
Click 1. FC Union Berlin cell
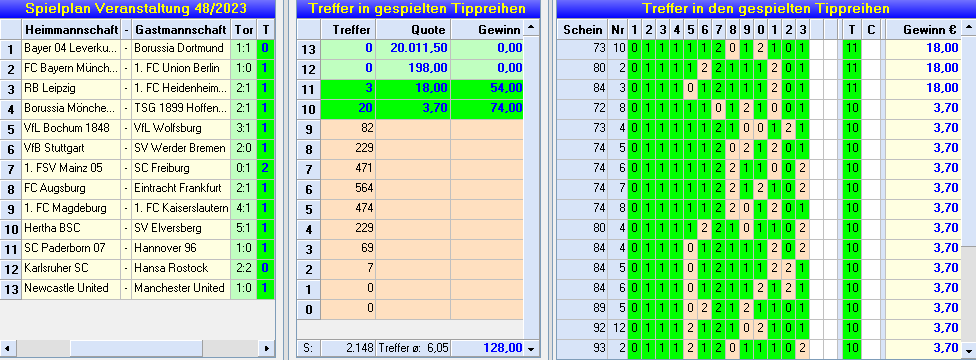(x=181, y=68)
